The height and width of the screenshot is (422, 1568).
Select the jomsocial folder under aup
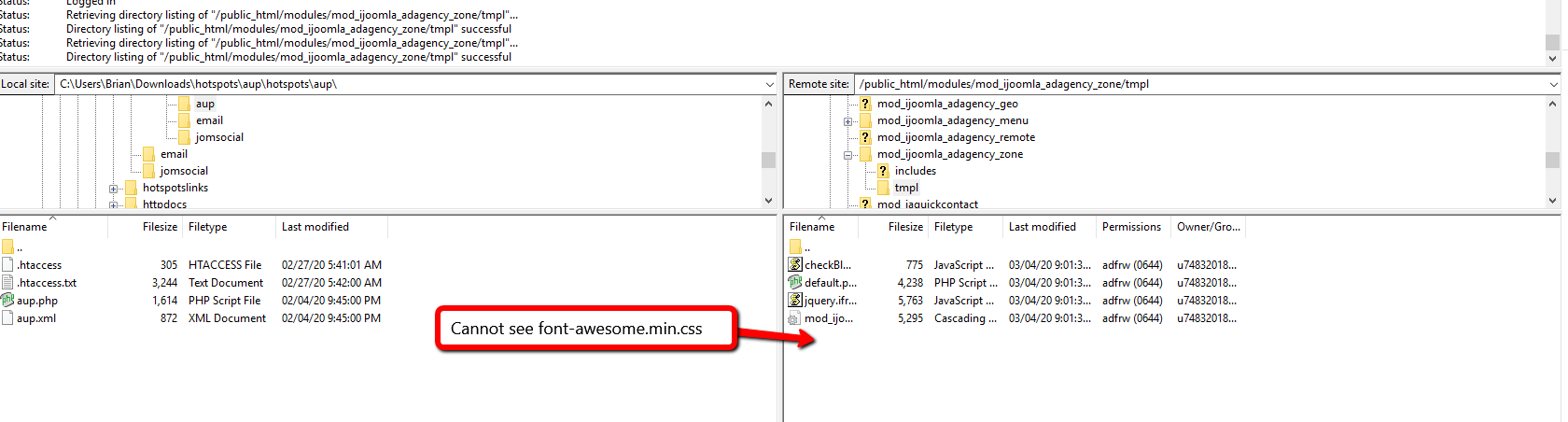(219, 137)
